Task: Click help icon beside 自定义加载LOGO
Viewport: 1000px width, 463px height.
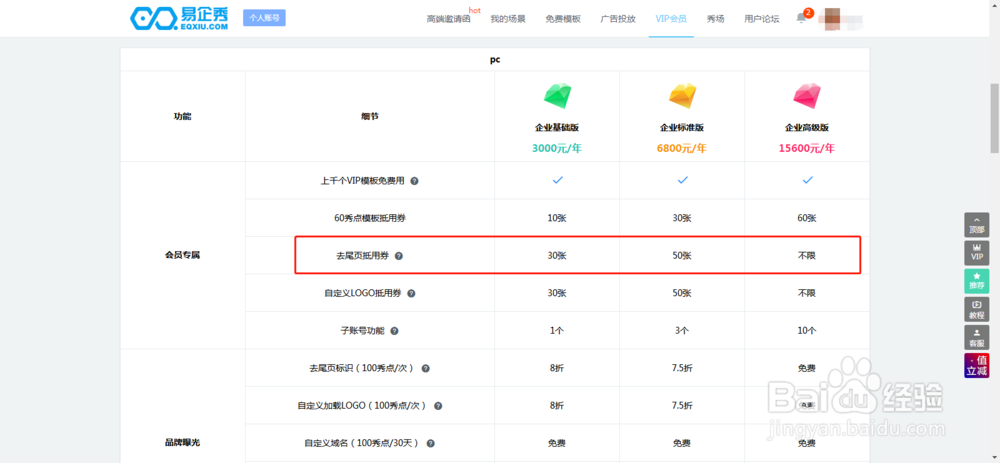Action: [x=438, y=406]
